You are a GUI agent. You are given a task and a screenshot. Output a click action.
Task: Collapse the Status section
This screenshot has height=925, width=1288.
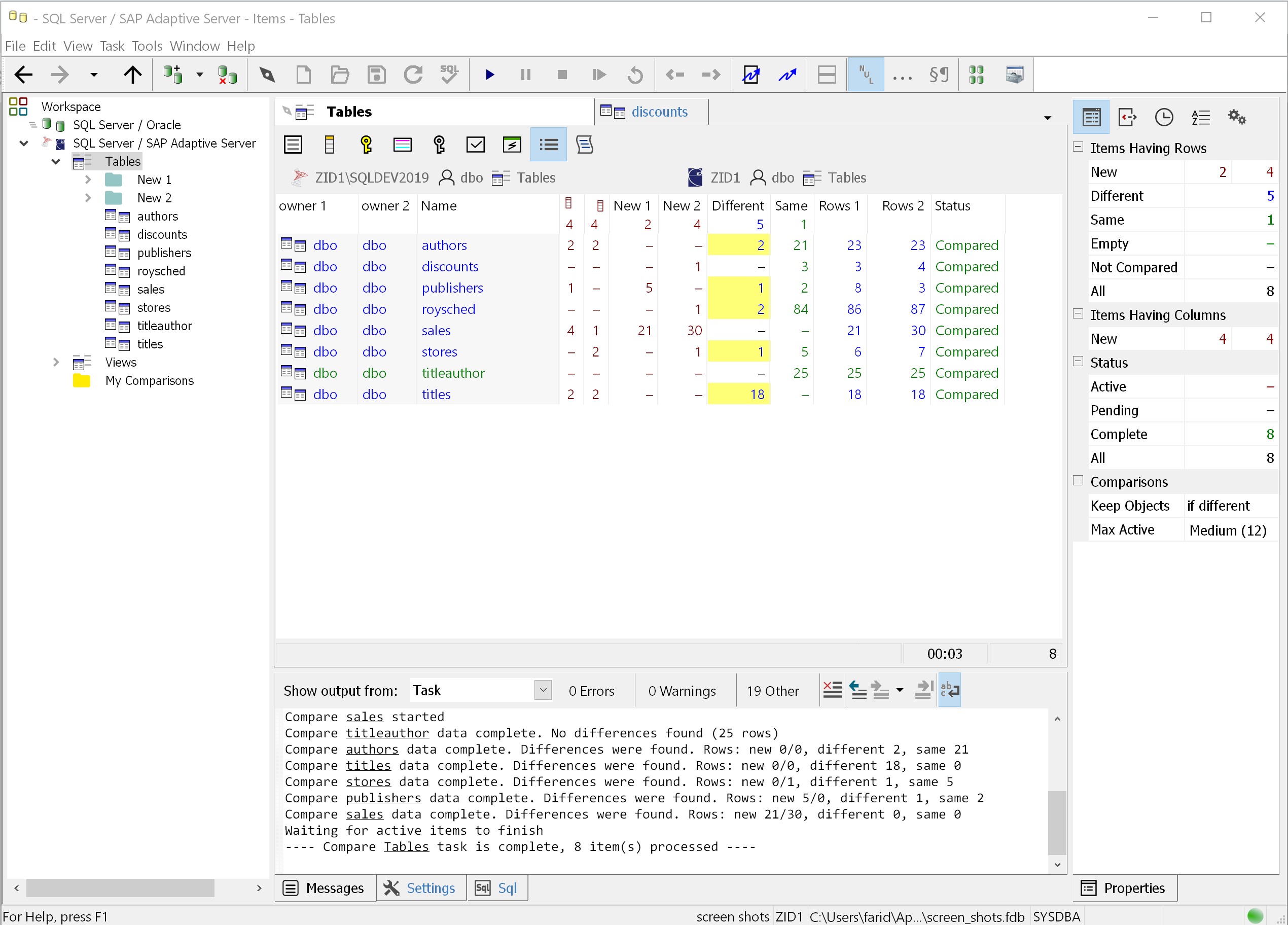pos(1078,362)
